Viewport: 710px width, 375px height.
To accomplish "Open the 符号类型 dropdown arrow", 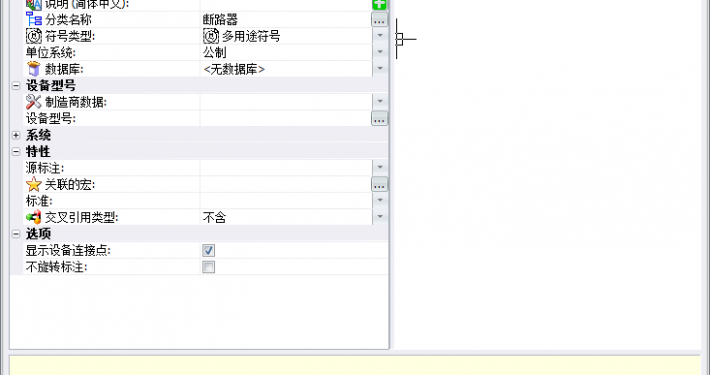I will (x=380, y=36).
